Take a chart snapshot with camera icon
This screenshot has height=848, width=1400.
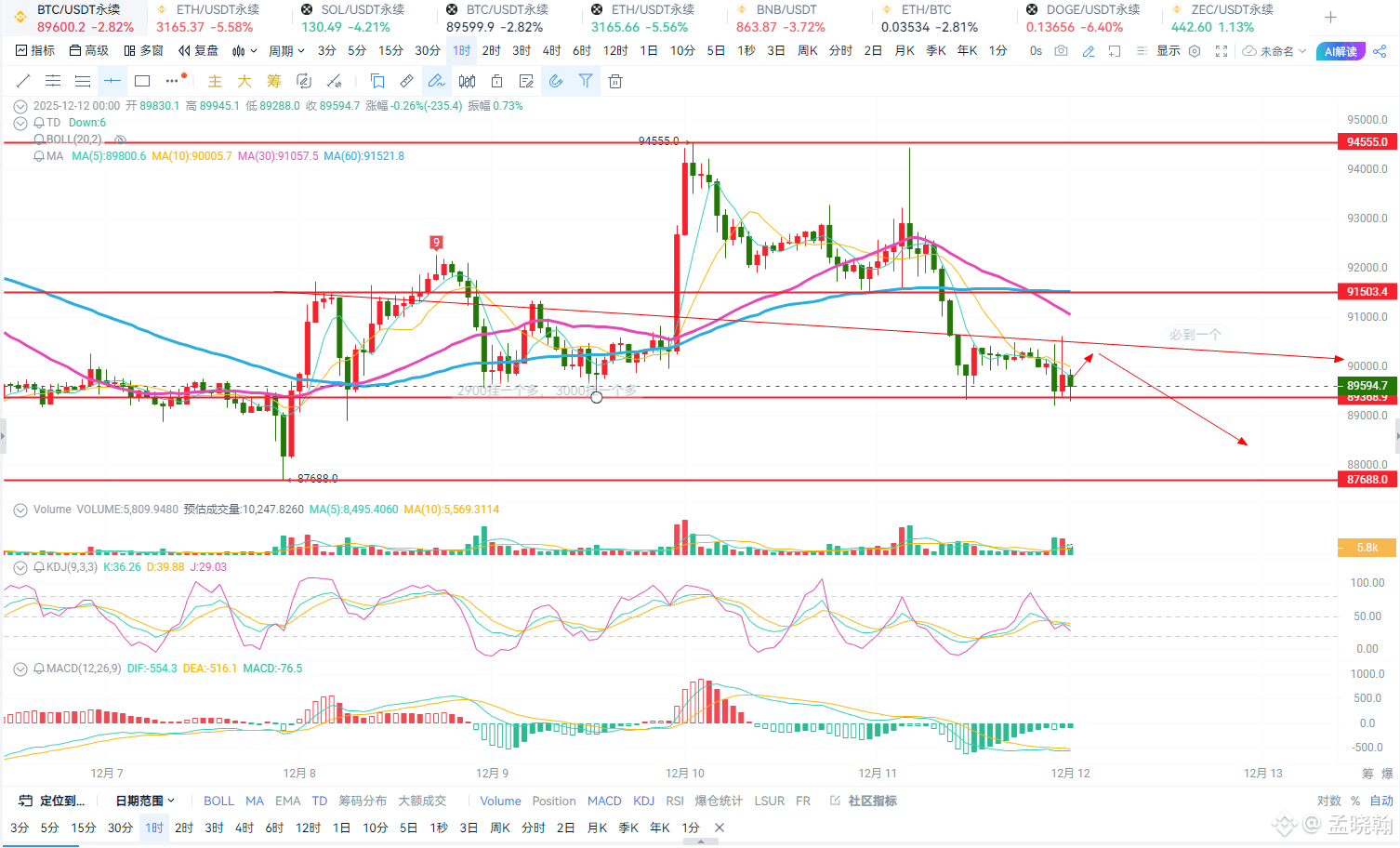(1062, 51)
